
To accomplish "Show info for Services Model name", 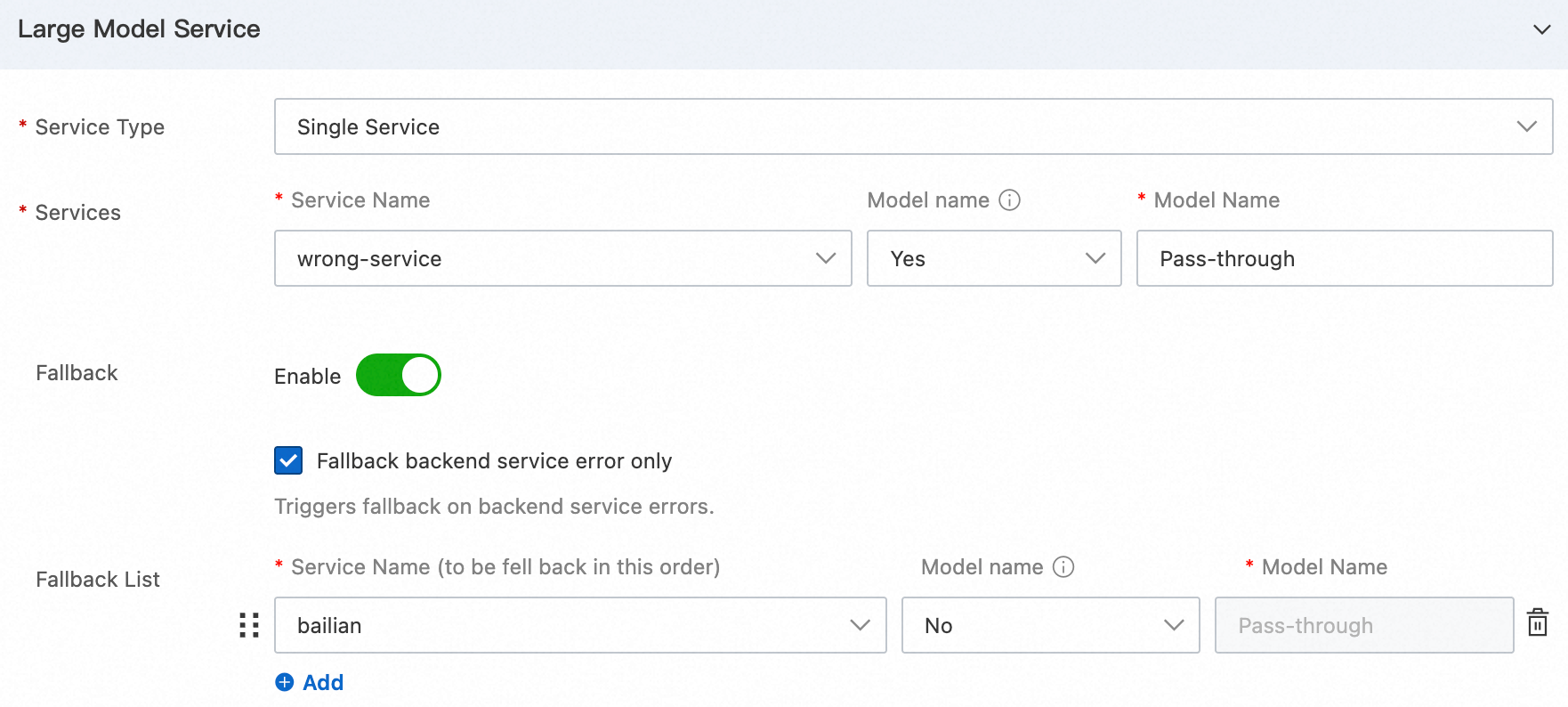I will (x=1009, y=200).
